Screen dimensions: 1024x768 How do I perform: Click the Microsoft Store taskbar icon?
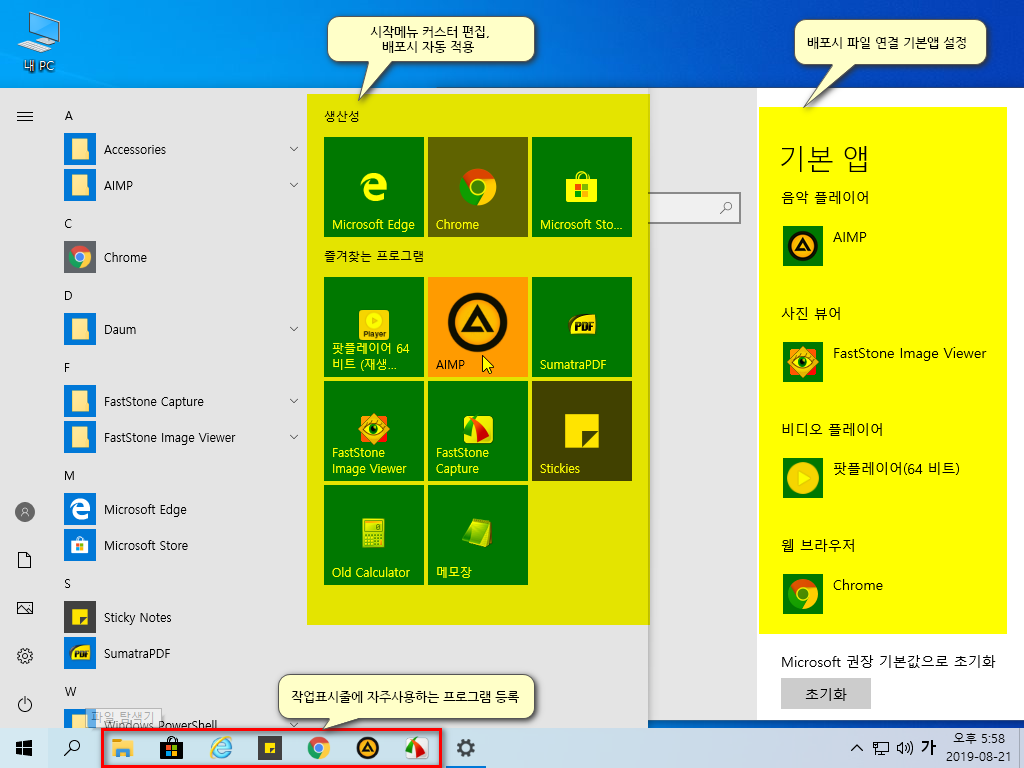172,748
